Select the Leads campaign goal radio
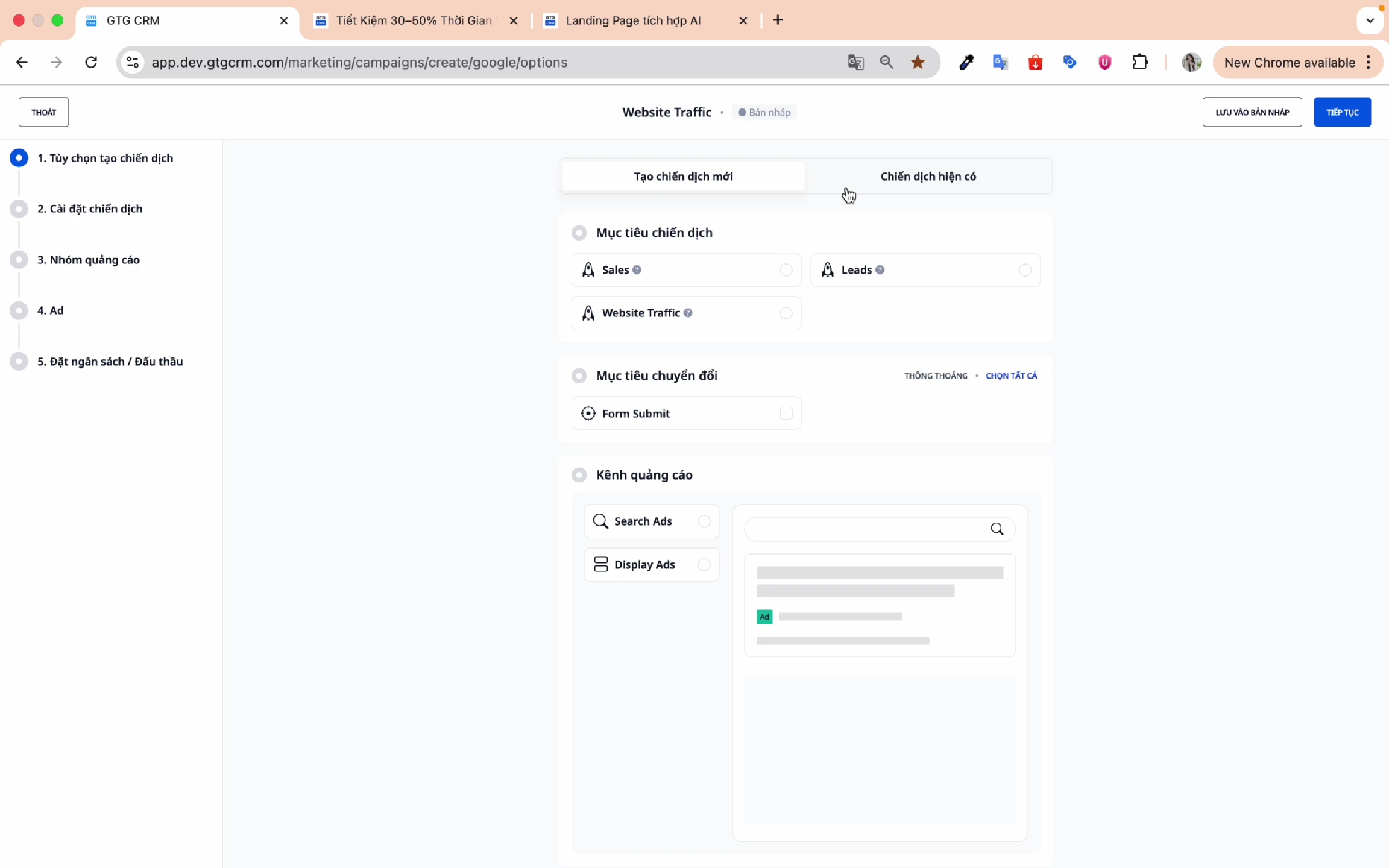Screen dimensions: 1389x868 (x=1025, y=270)
